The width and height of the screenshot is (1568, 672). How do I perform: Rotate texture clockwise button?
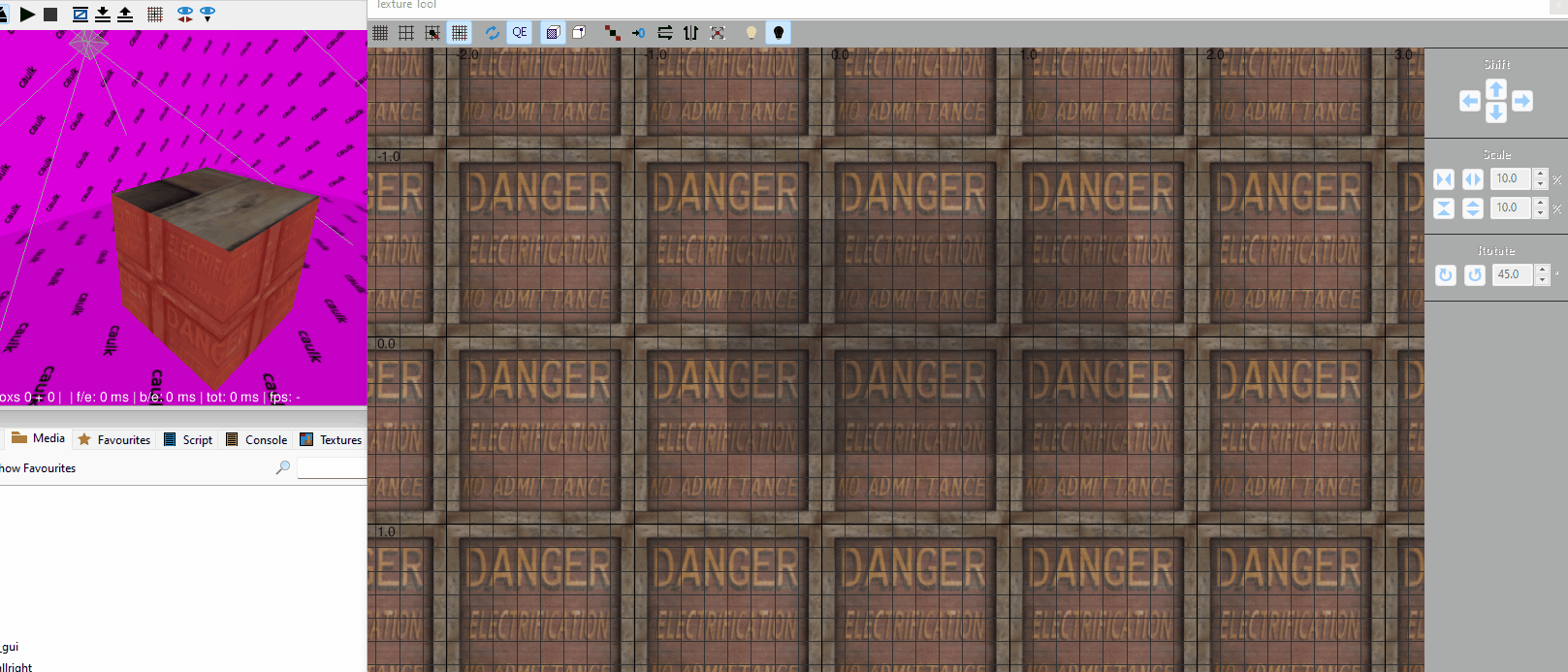point(1446,275)
